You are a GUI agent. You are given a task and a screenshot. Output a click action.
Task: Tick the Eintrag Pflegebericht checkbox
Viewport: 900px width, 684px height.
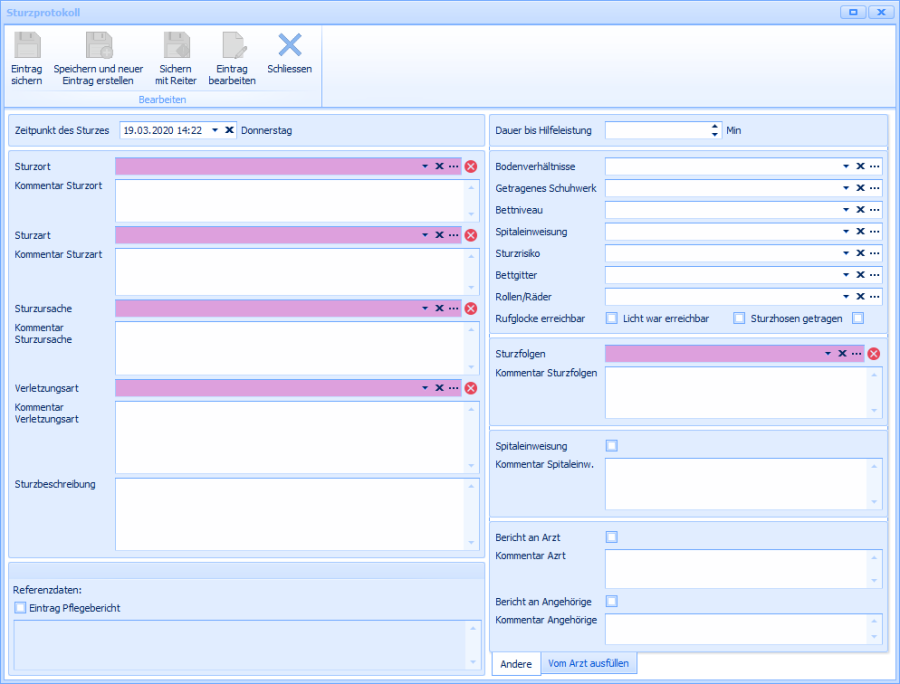[20, 607]
